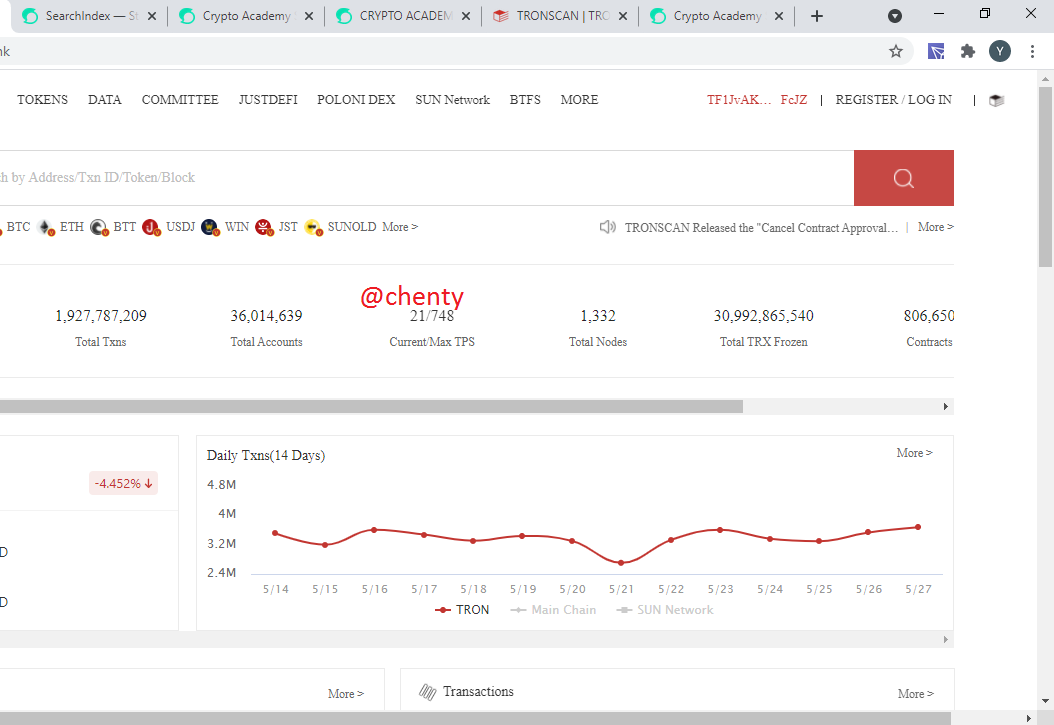Focus the Address/Txn ID/Token/Block search field
Image resolution: width=1054 pixels, height=725 pixels.
427,178
